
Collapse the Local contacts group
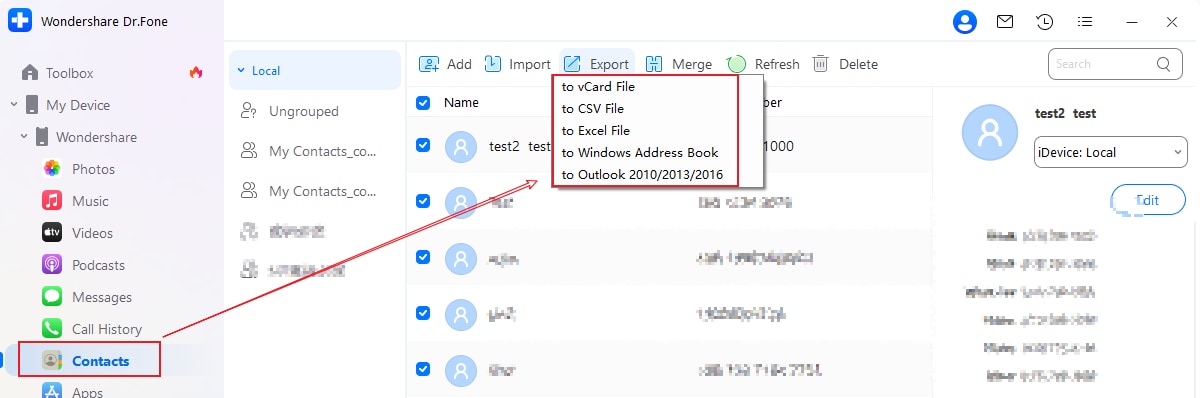[241, 71]
